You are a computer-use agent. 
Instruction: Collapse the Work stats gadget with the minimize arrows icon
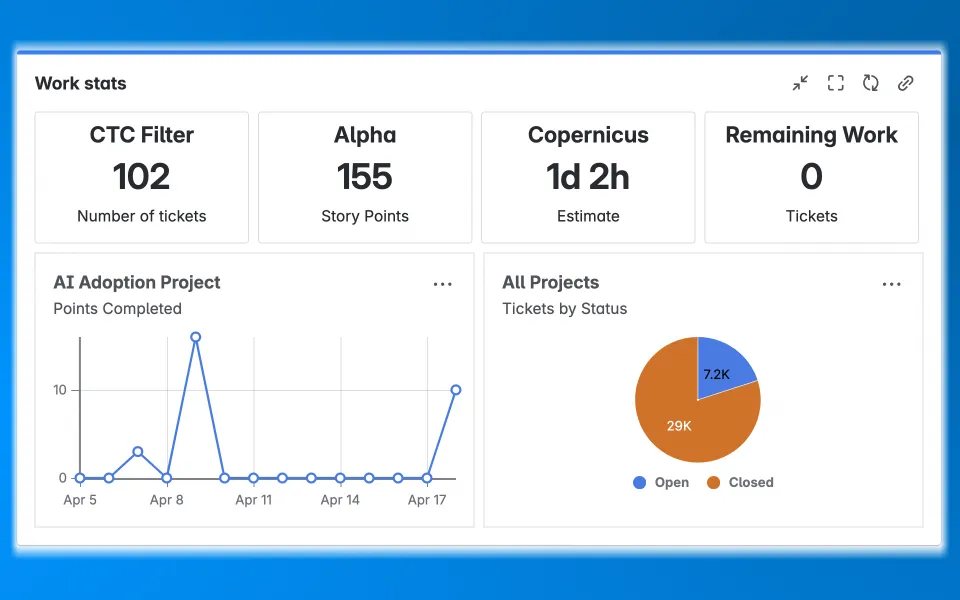(800, 83)
